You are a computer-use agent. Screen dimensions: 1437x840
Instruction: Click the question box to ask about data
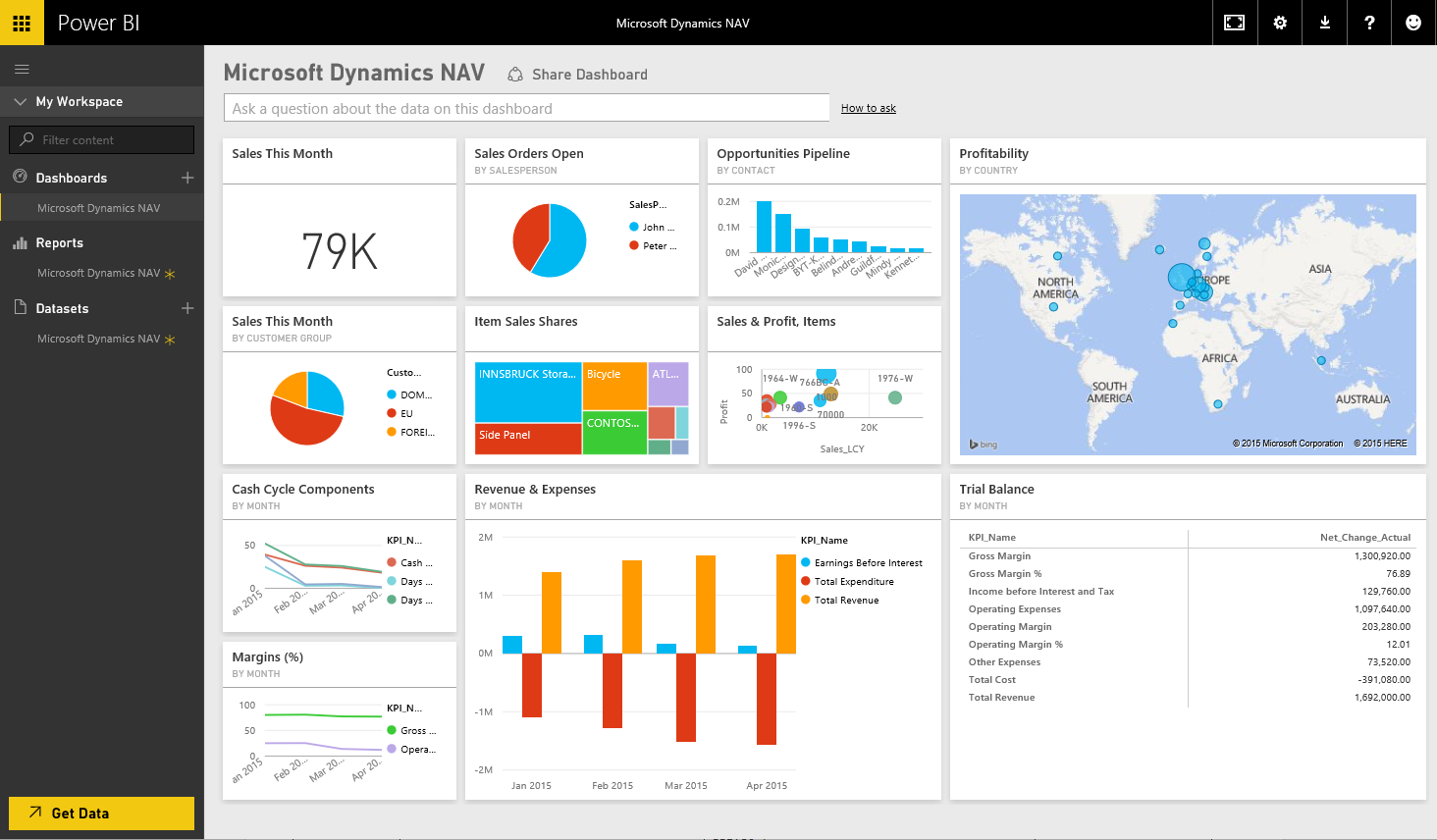[526, 108]
